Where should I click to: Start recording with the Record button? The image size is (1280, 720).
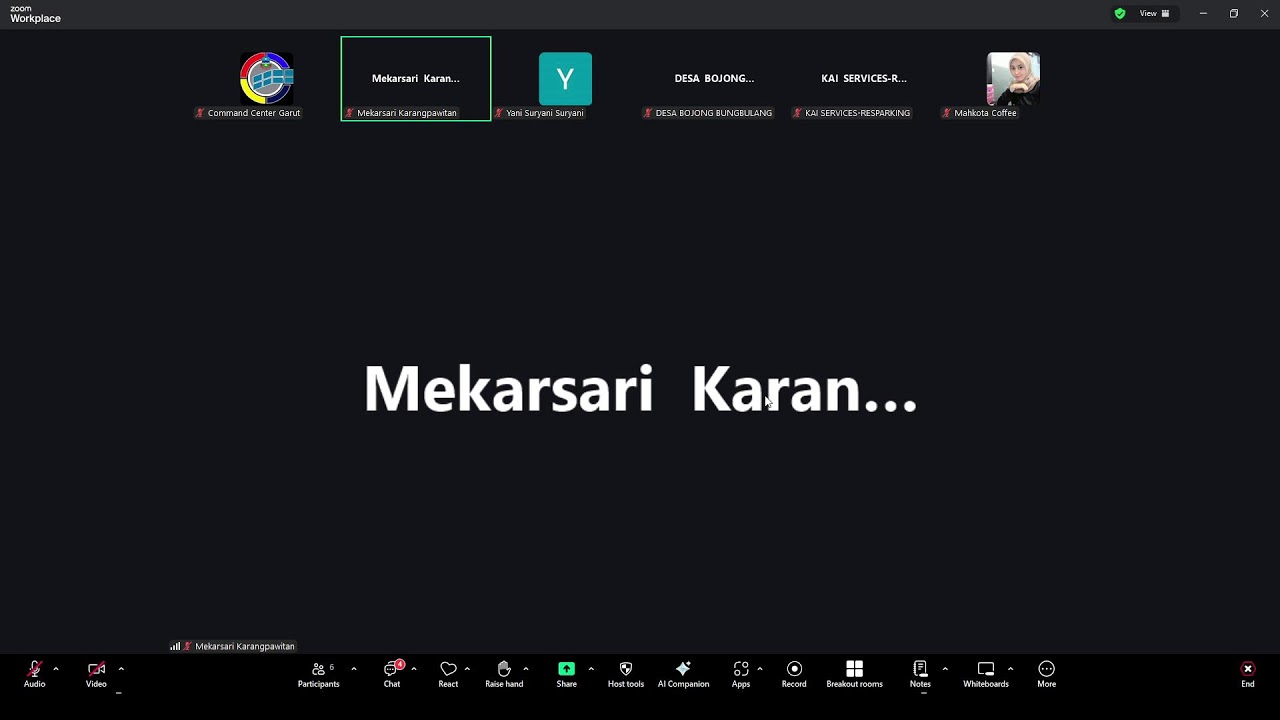pyautogui.click(x=794, y=675)
